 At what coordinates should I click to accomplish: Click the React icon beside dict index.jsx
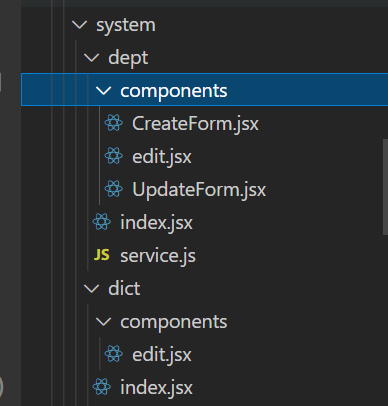click(102, 387)
